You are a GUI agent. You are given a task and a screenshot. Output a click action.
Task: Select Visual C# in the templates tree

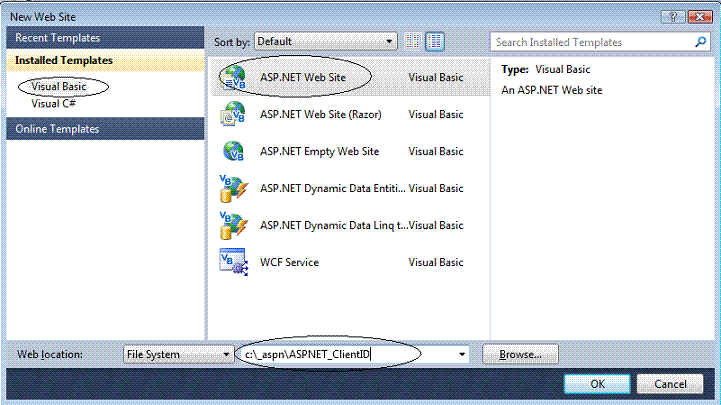[53, 104]
